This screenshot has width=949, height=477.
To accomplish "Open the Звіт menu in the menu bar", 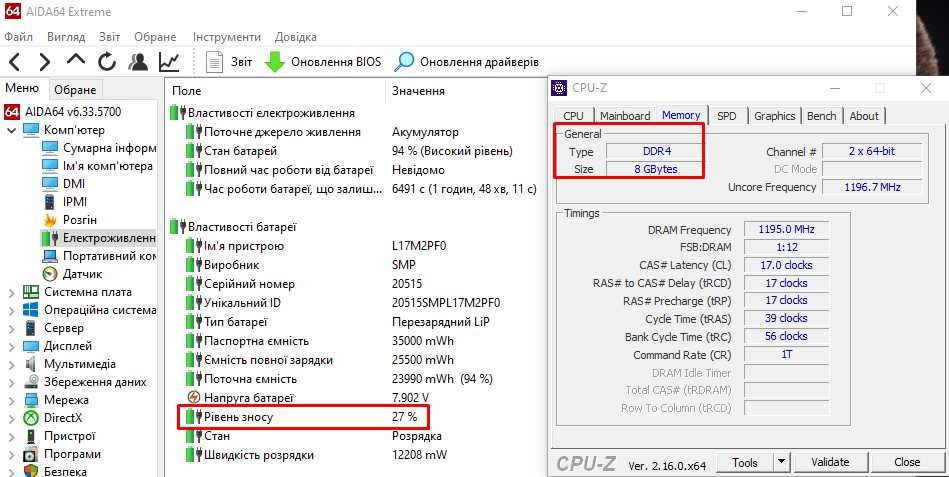I will (110, 37).
